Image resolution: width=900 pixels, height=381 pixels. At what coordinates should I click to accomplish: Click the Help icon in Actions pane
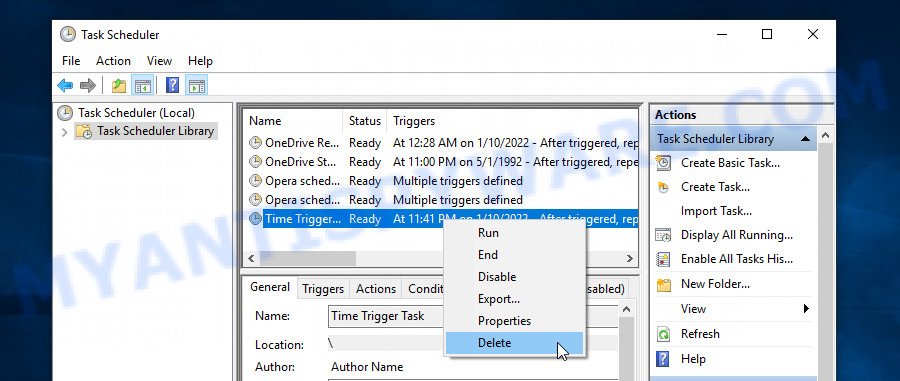point(663,359)
